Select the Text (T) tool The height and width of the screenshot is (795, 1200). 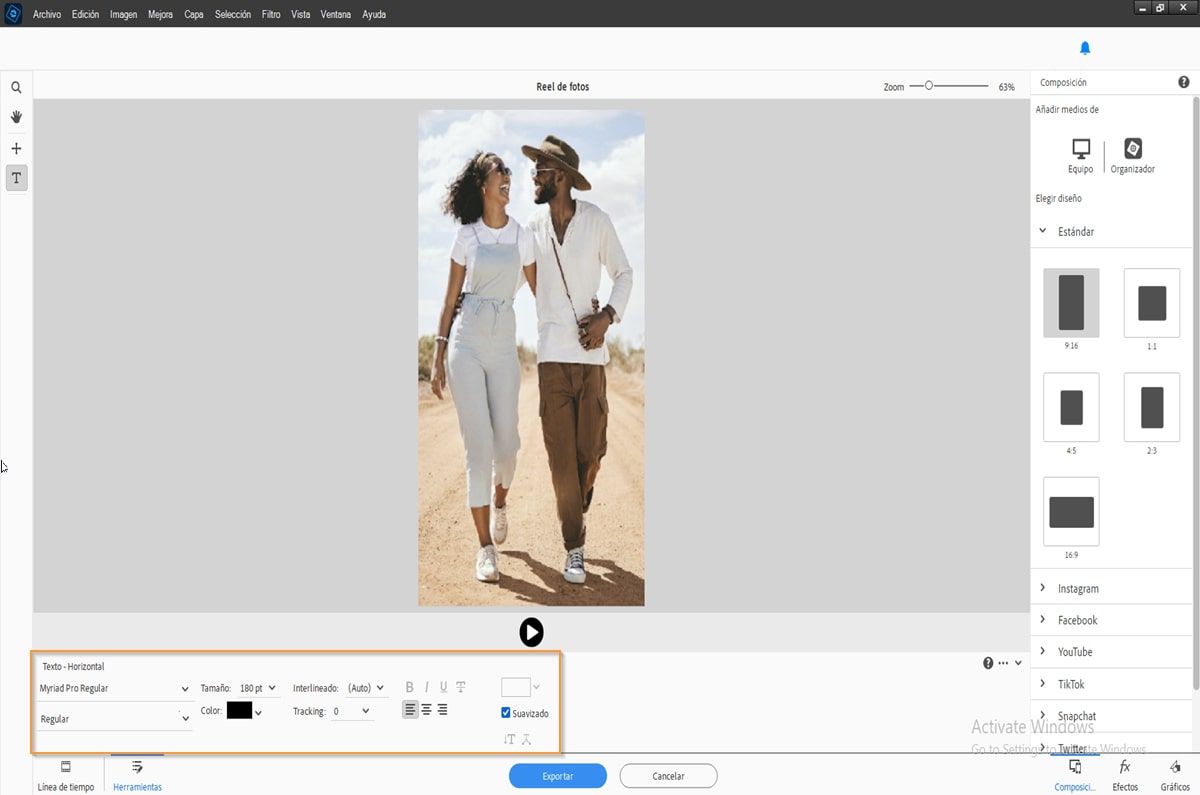[x=16, y=178]
